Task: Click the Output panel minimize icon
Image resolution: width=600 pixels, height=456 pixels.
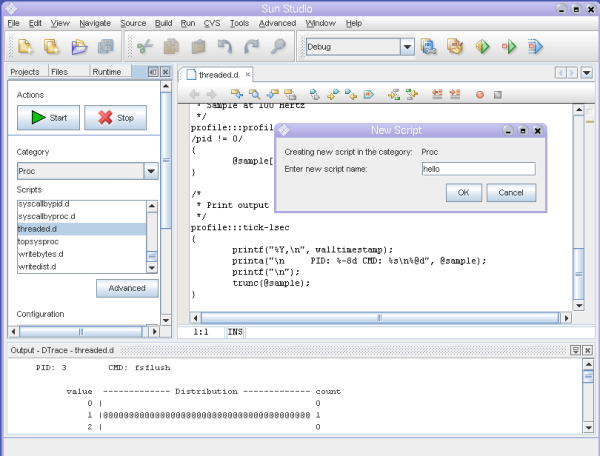Action: 575,350
